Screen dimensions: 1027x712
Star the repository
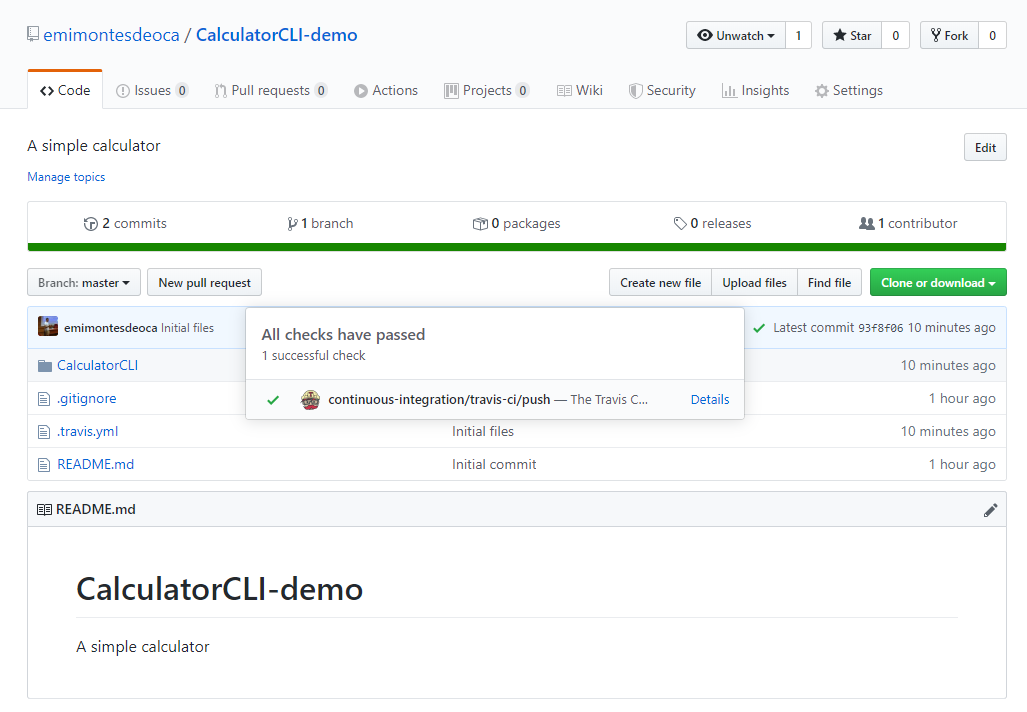coord(852,36)
